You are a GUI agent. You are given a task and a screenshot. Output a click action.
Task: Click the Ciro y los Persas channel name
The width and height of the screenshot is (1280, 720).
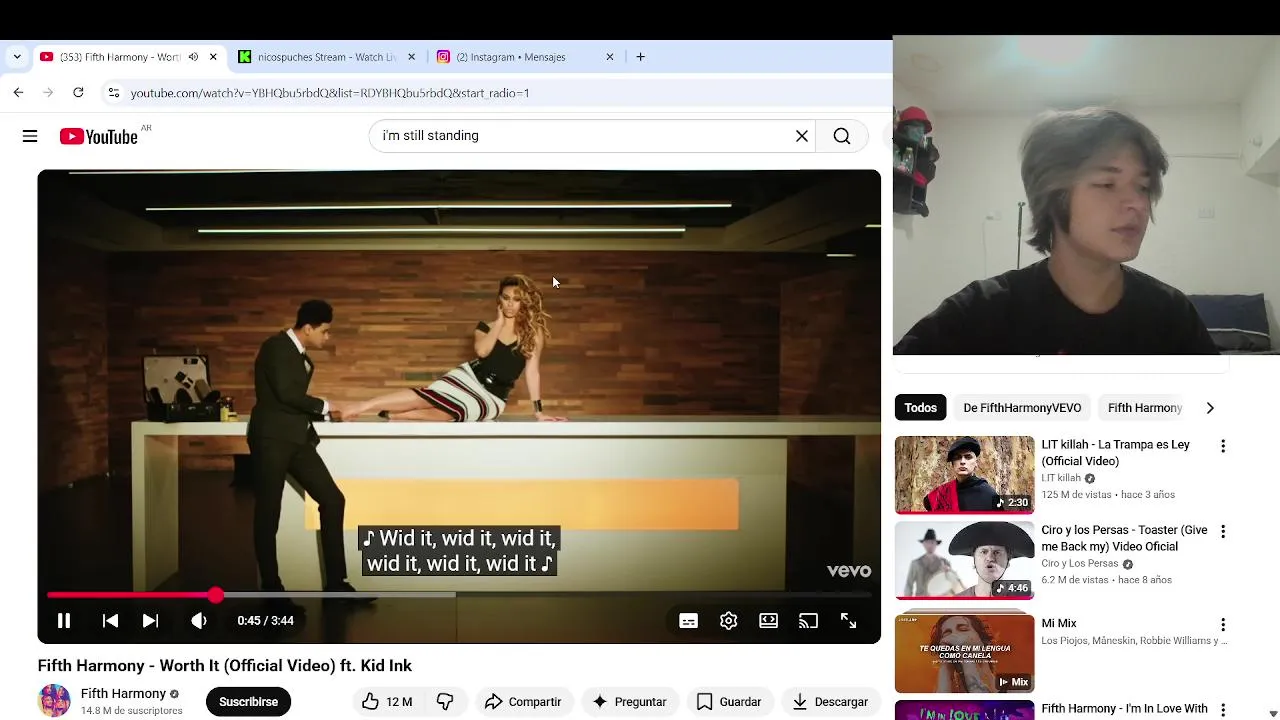[x=1080, y=564]
